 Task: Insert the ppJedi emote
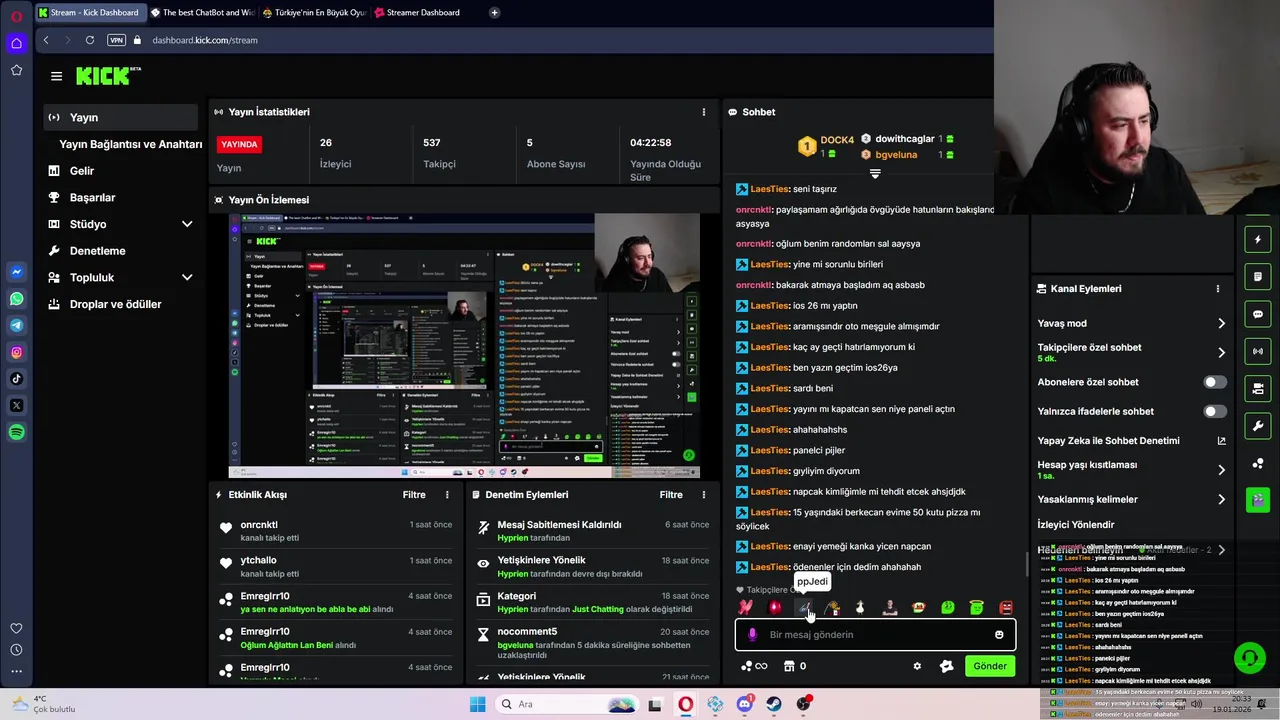[803, 607]
